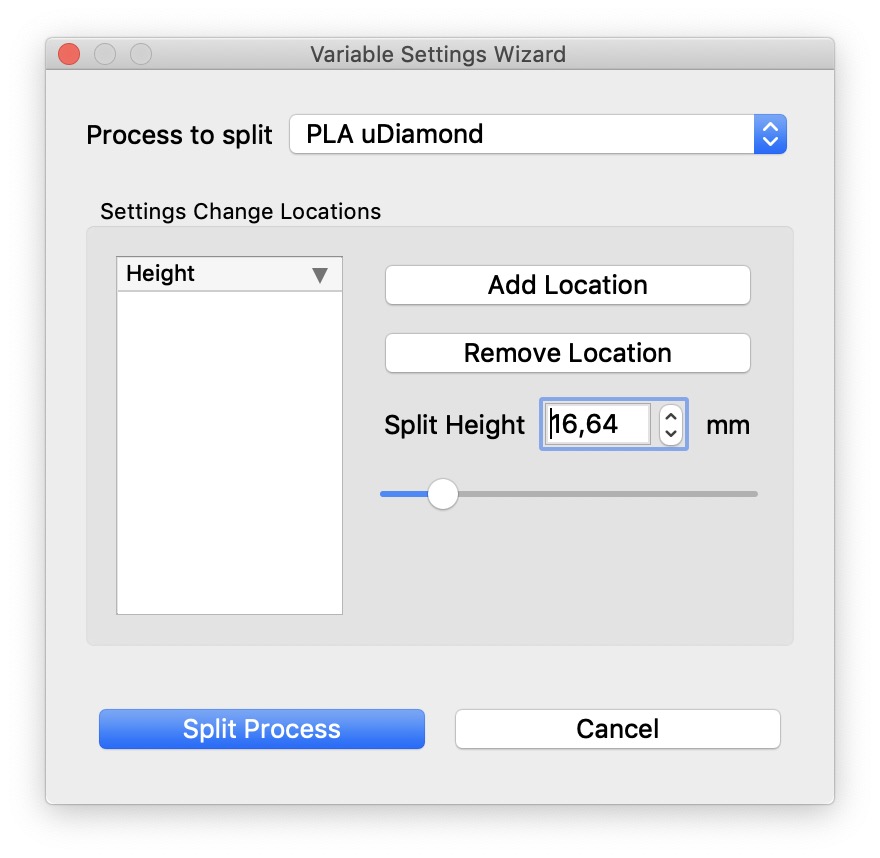Dismiss the wizard with Cancel
Viewport: 880px width, 858px height.
(617, 729)
